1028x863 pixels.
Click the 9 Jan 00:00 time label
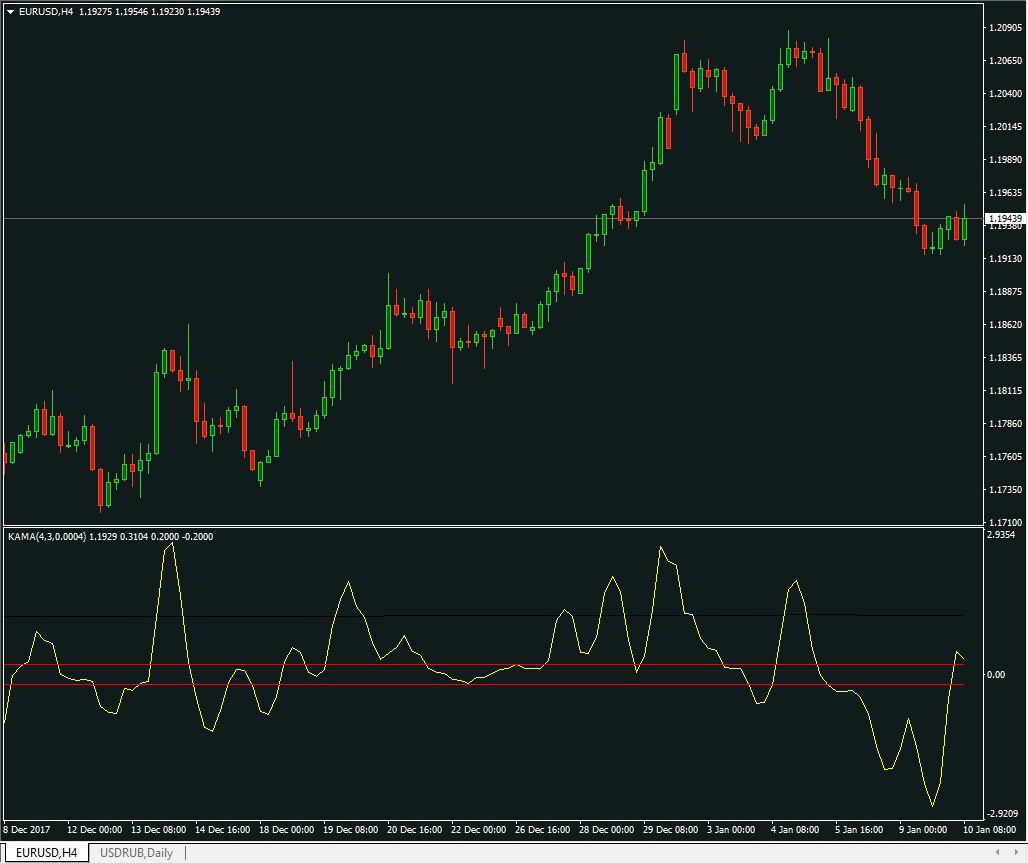point(923,830)
